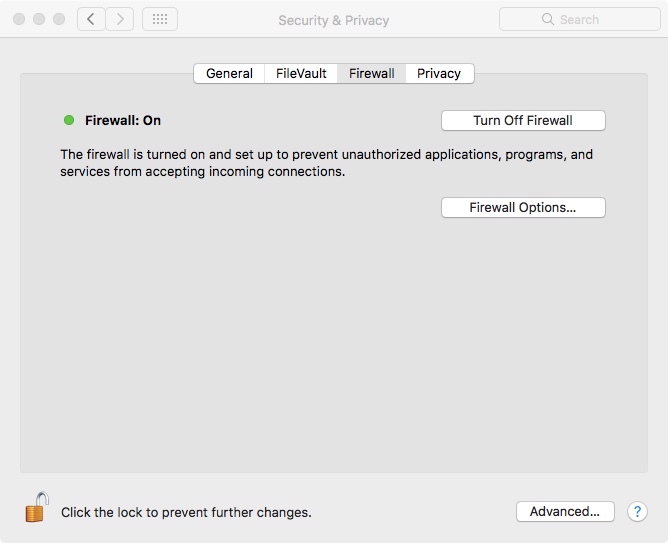
Task: Click the magnifying glass search icon
Action: point(548,19)
